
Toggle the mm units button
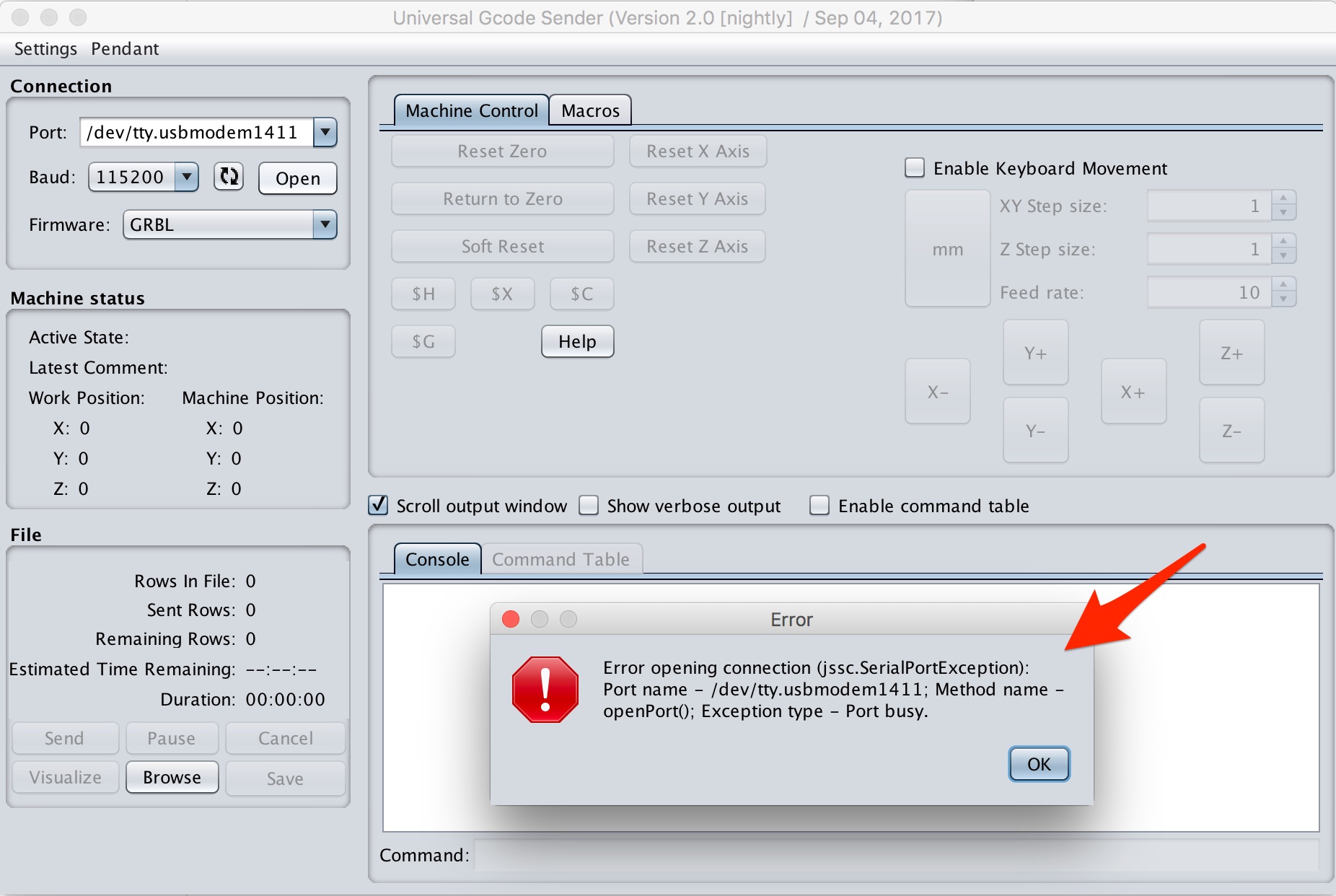(x=947, y=249)
